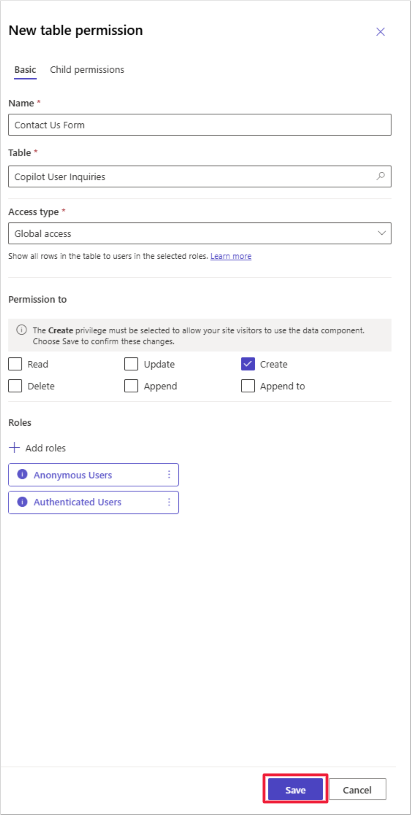Click info icon beside Authenticated Users
The height and width of the screenshot is (815, 411).
tap(22, 502)
